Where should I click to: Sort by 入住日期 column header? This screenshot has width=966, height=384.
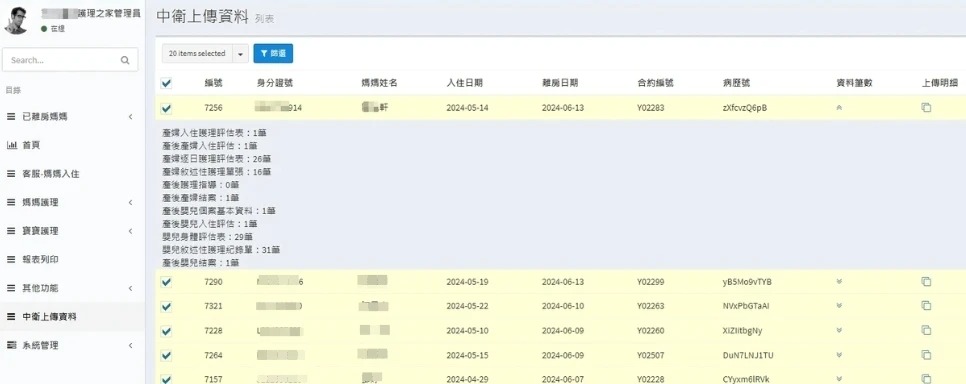point(465,83)
